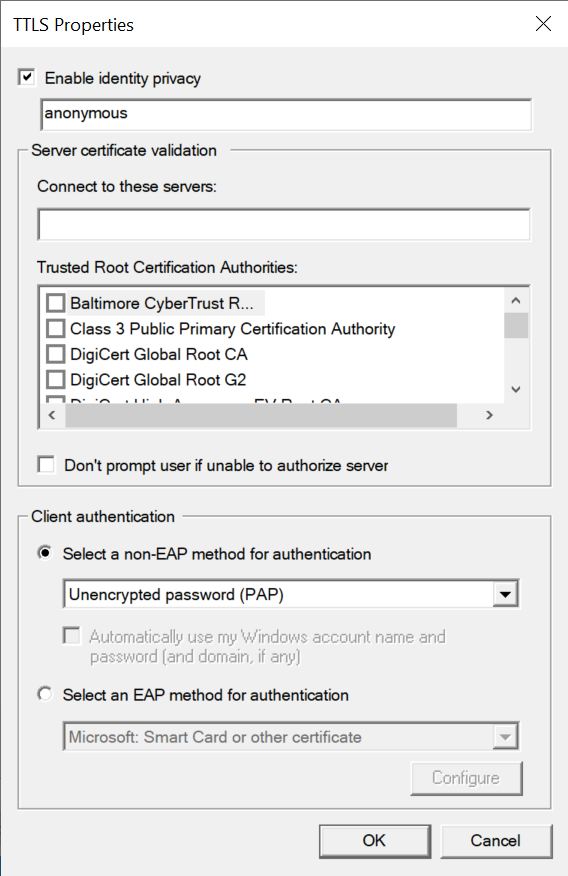Click certificate list scroll up arrow
568x876 pixels.
point(516,301)
